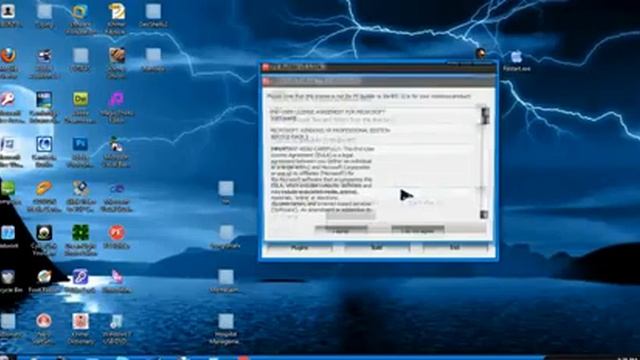This screenshot has height=360, width=640.
Task: Open the red circular desktop icon
Action: coord(116,232)
